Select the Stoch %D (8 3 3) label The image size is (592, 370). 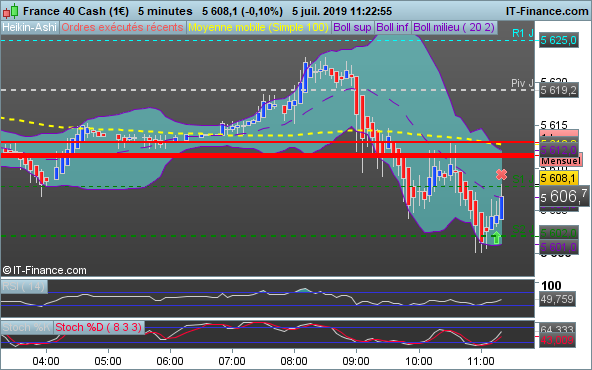pos(99,327)
